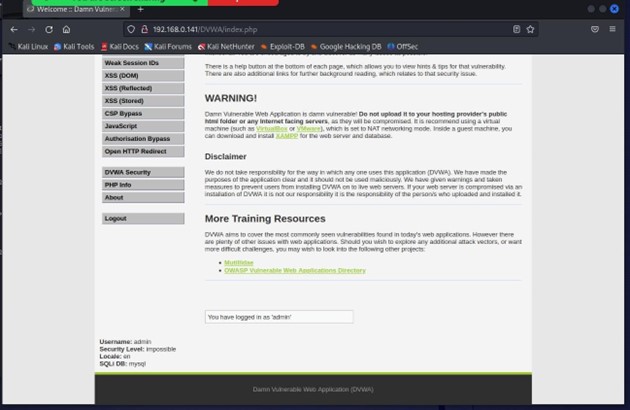Open the DVWA Security page

[143, 172]
